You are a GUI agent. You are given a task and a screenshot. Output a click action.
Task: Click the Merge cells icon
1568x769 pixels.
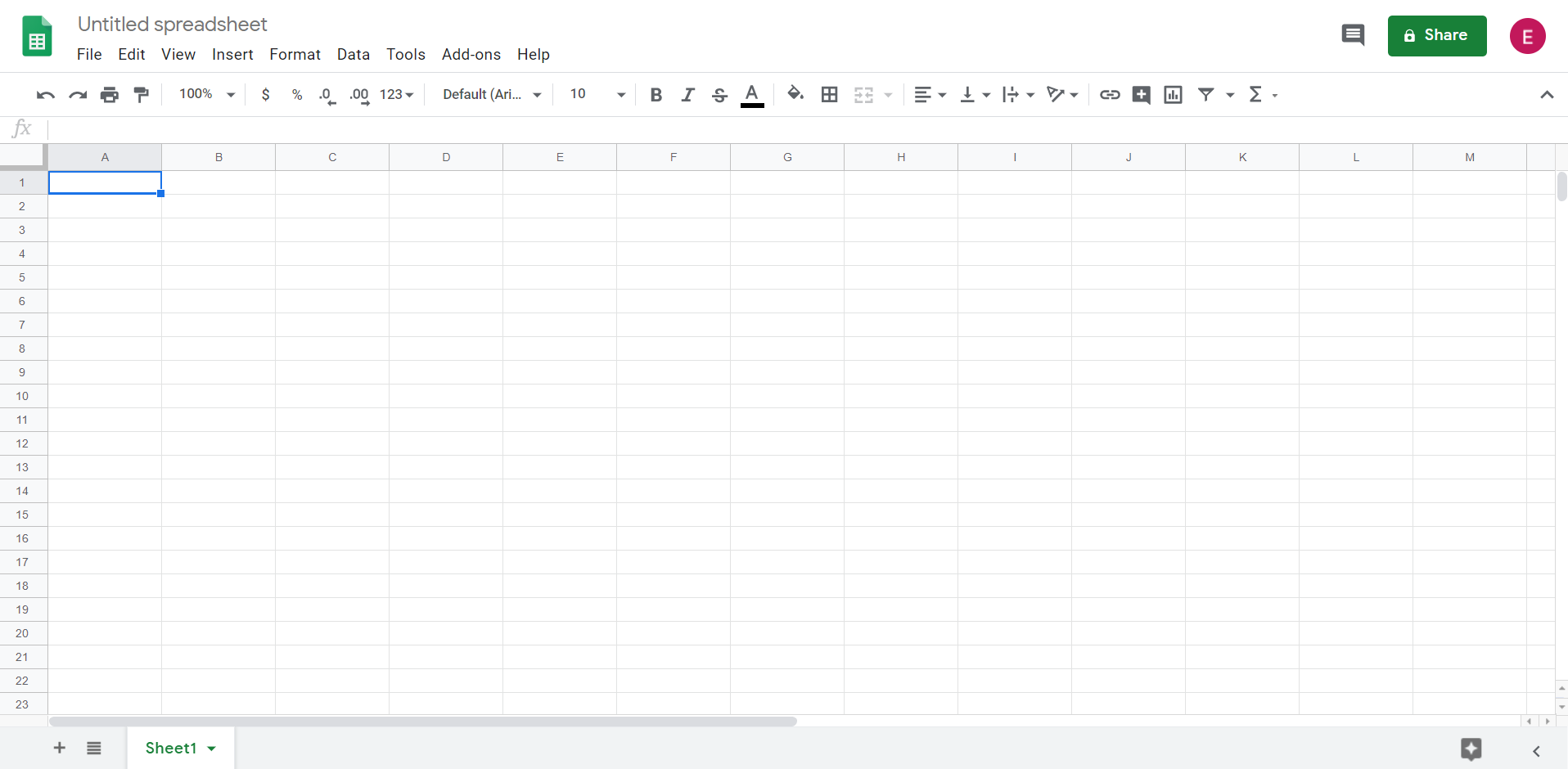[x=864, y=95]
